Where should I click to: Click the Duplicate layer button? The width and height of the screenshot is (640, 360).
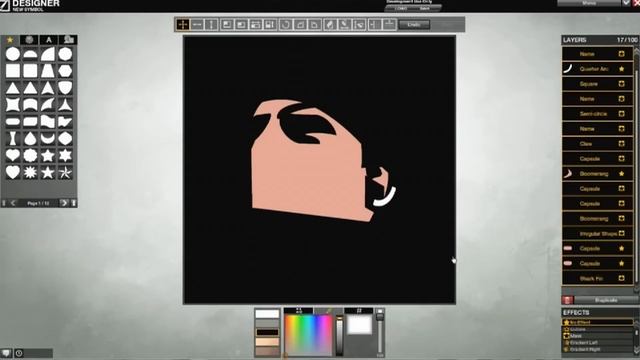pos(606,300)
